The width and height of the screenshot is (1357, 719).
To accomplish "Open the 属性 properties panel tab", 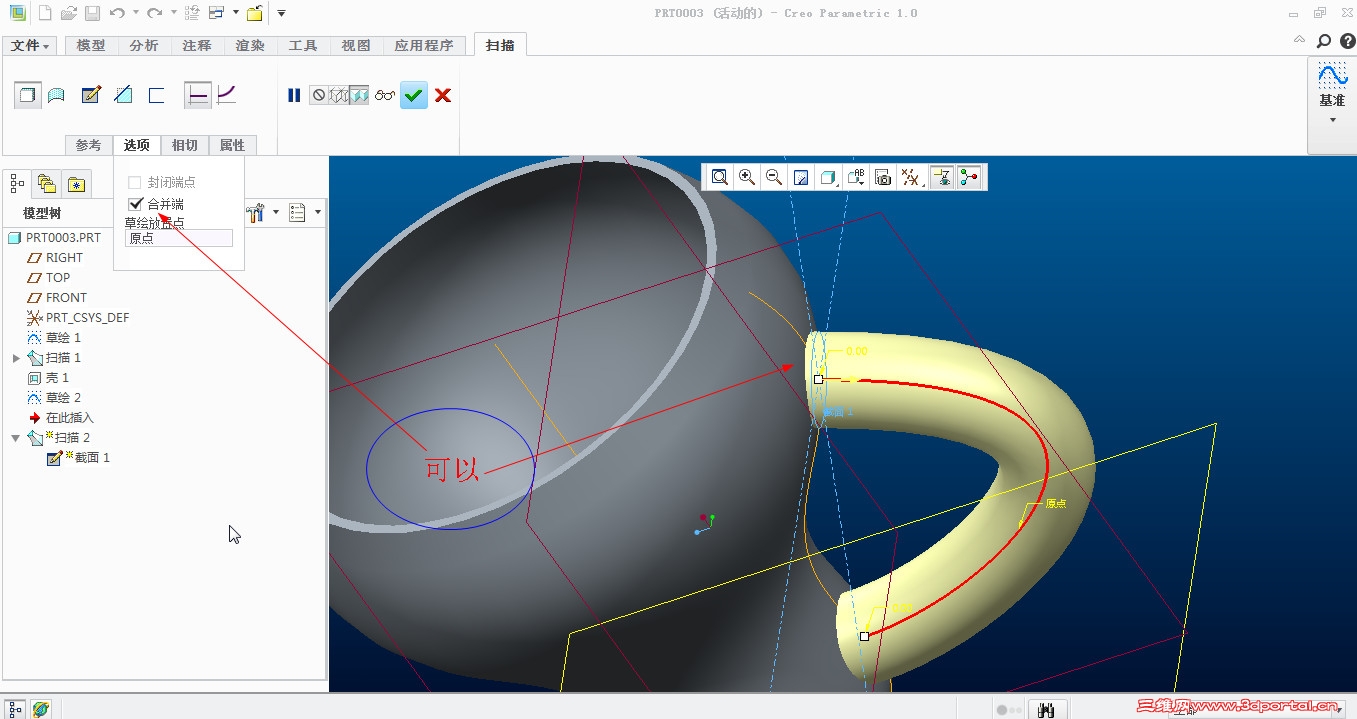I will tap(233, 145).
